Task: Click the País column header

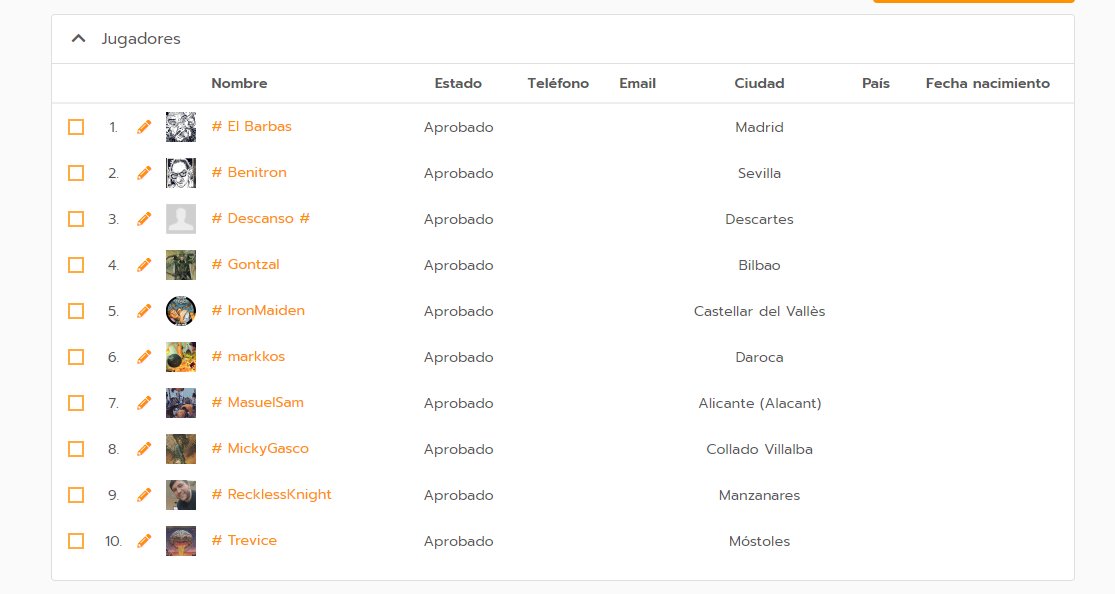Action: click(x=875, y=83)
